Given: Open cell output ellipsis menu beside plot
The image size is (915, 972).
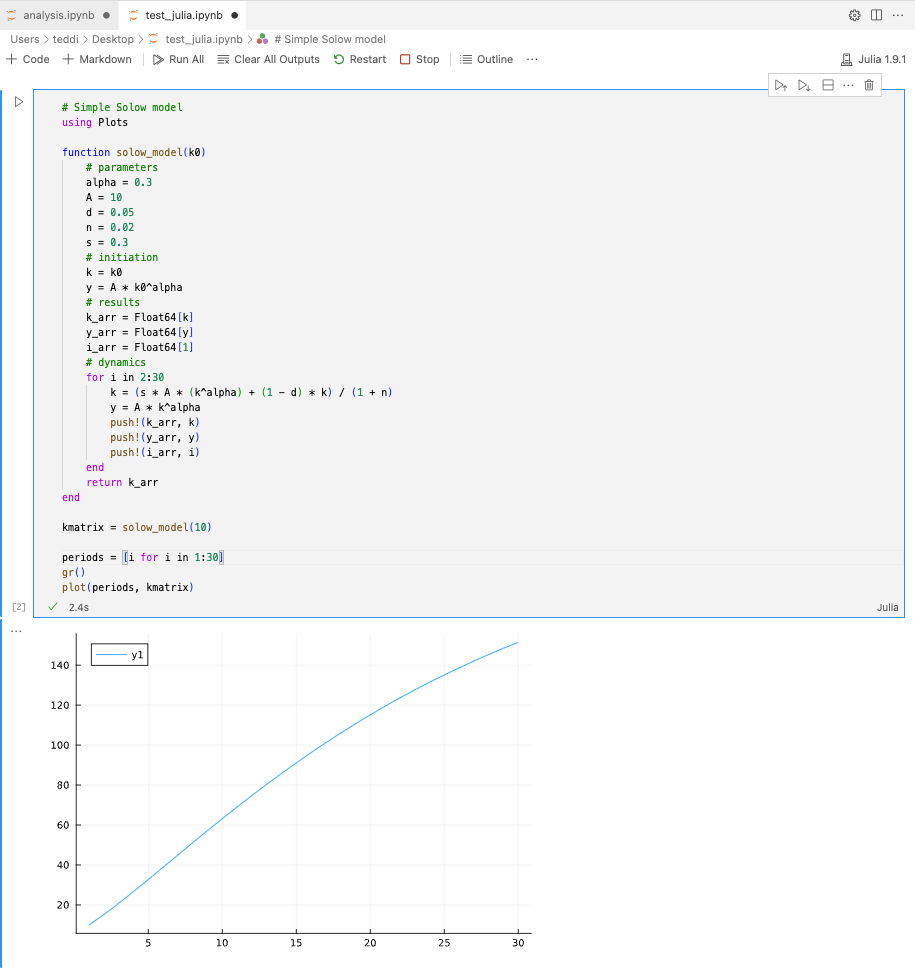Looking at the screenshot, I should (x=16, y=631).
